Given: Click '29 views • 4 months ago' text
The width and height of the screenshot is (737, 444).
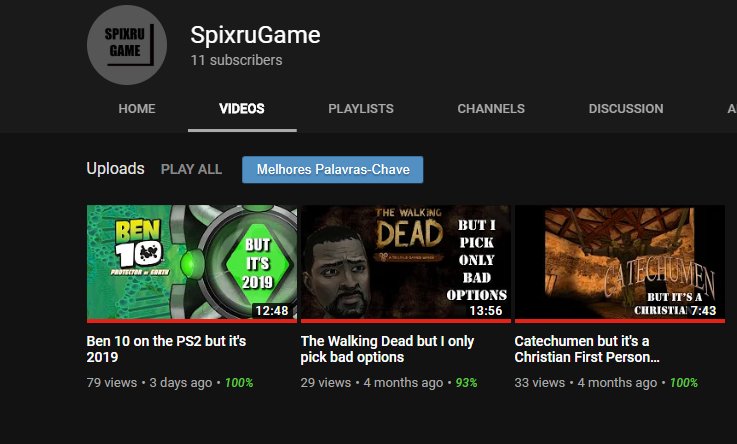Looking at the screenshot, I should [372, 382].
